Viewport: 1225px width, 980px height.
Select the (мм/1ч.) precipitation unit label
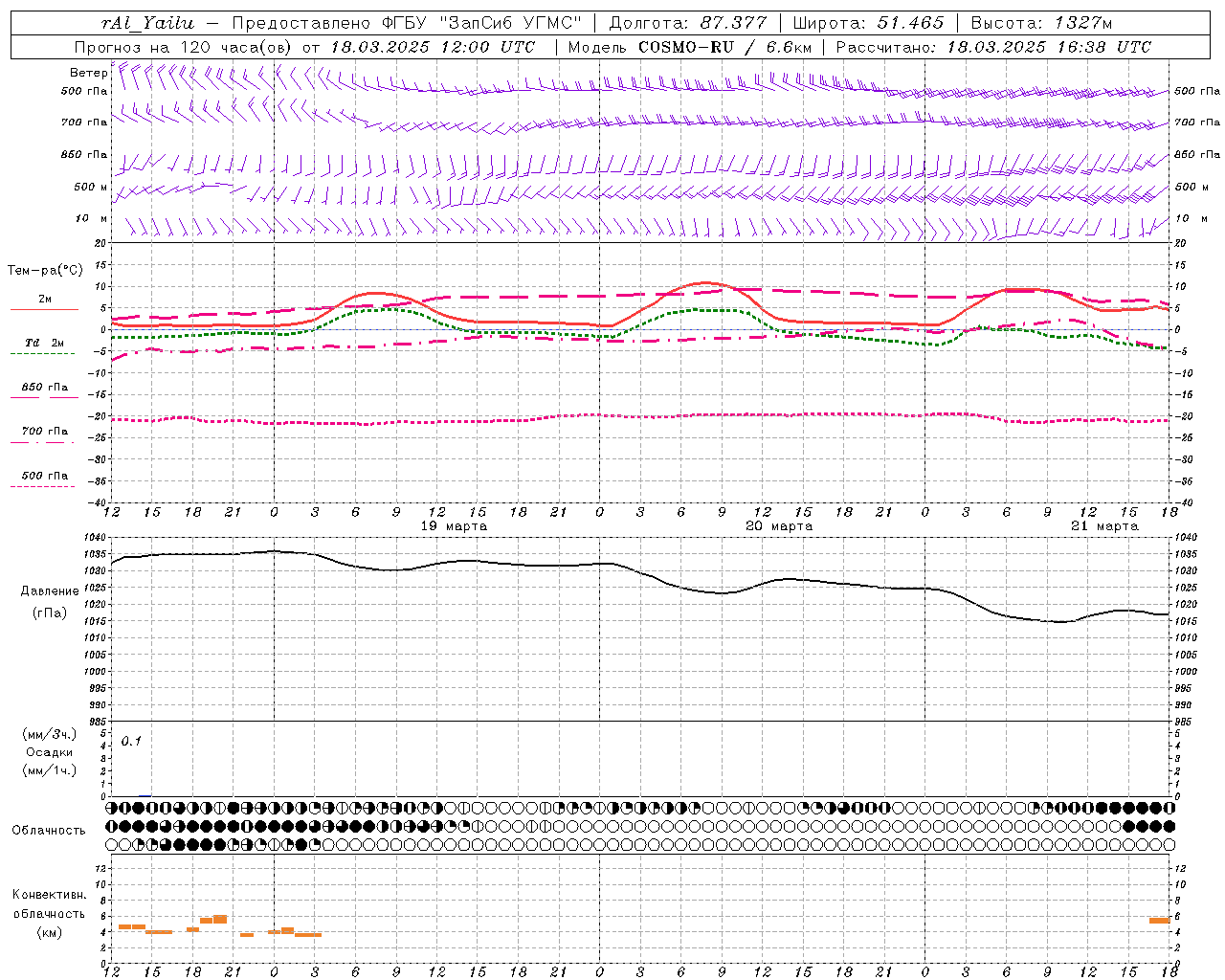(x=50, y=770)
